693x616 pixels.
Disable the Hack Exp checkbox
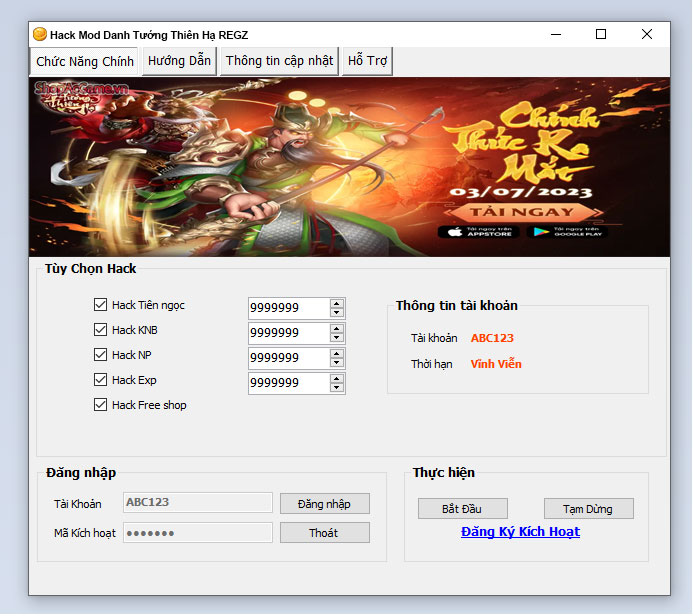[100, 380]
